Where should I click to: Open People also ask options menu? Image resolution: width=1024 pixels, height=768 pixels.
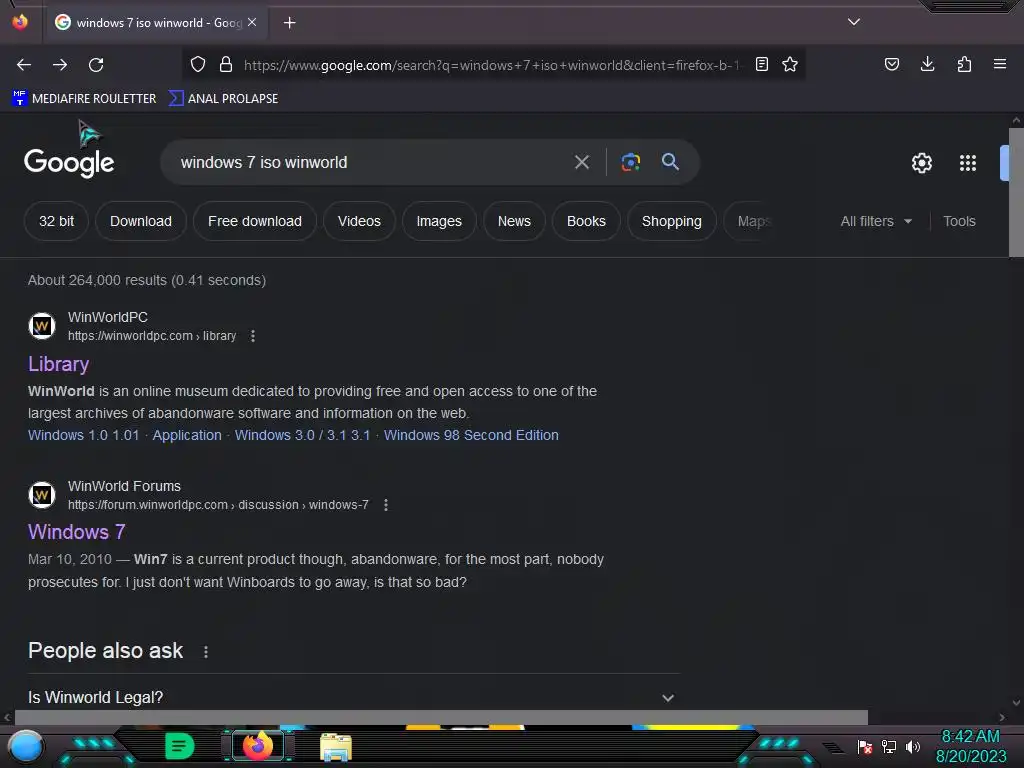click(x=206, y=652)
